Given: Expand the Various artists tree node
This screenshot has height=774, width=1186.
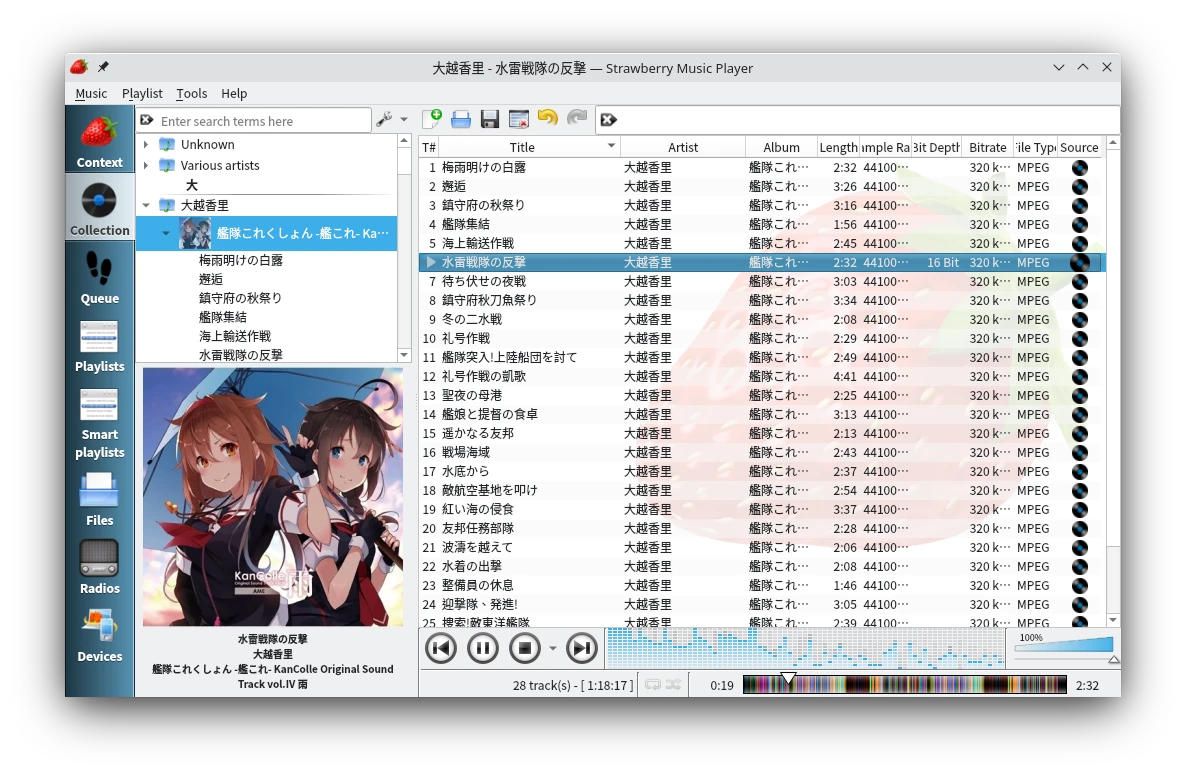Looking at the screenshot, I should tap(146, 166).
